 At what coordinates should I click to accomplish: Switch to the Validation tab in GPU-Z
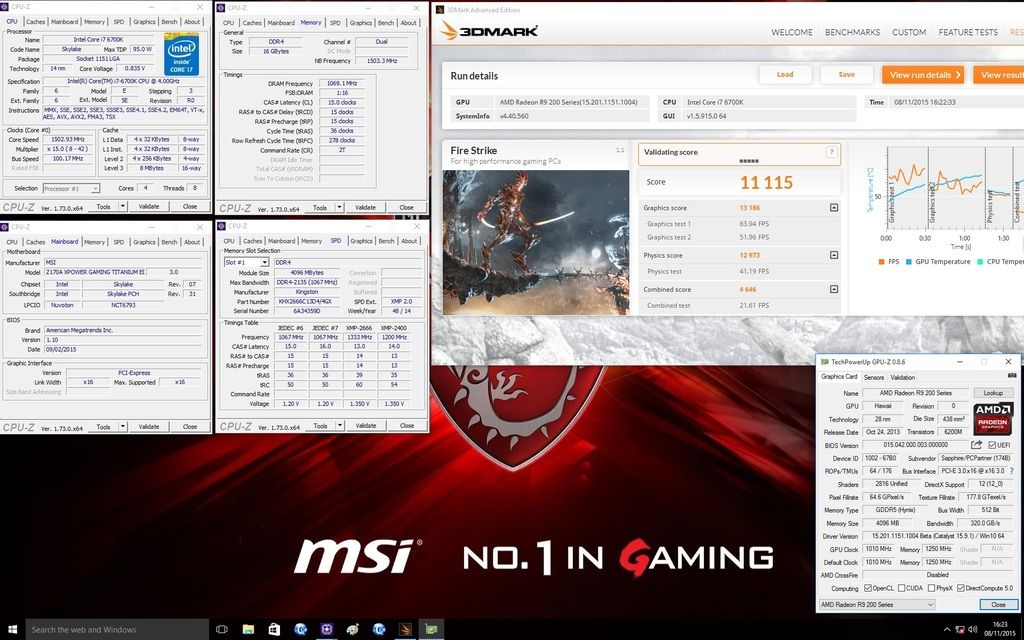point(903,377)
